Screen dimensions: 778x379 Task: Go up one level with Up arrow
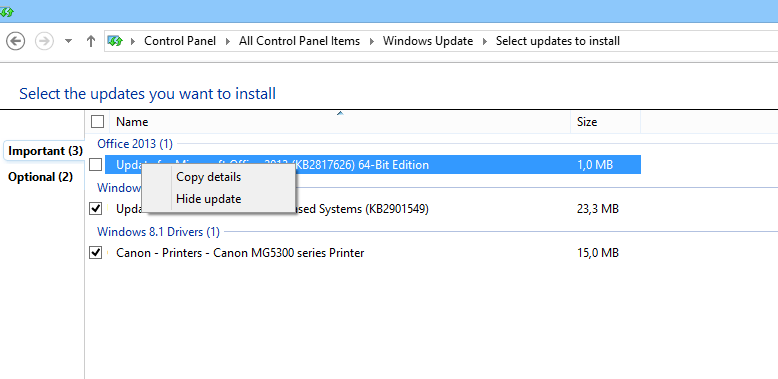(x=90, y=41)
